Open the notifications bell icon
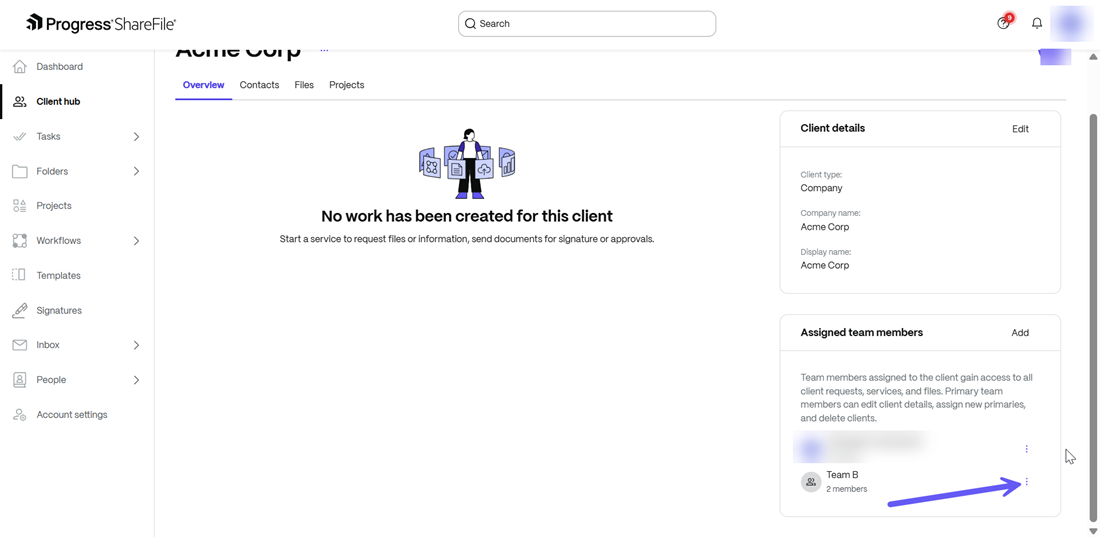1100x537 pixels. coord(1037,24)
